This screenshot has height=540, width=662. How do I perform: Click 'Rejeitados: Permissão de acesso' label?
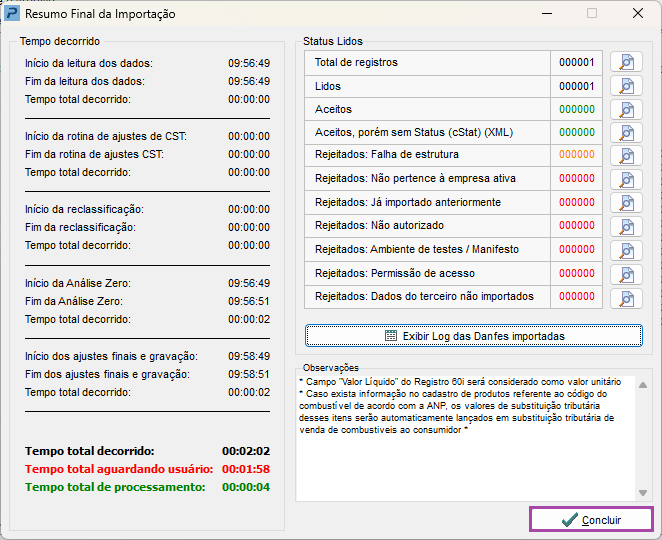[395, 274]
